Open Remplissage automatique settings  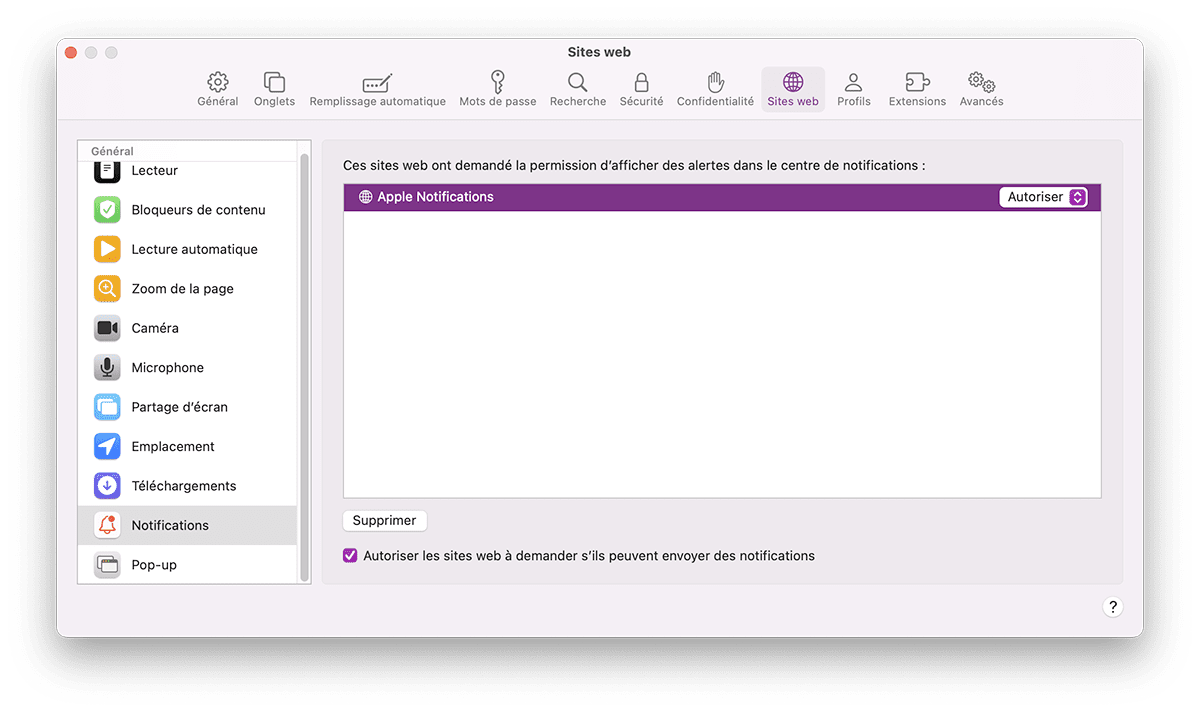377,88
